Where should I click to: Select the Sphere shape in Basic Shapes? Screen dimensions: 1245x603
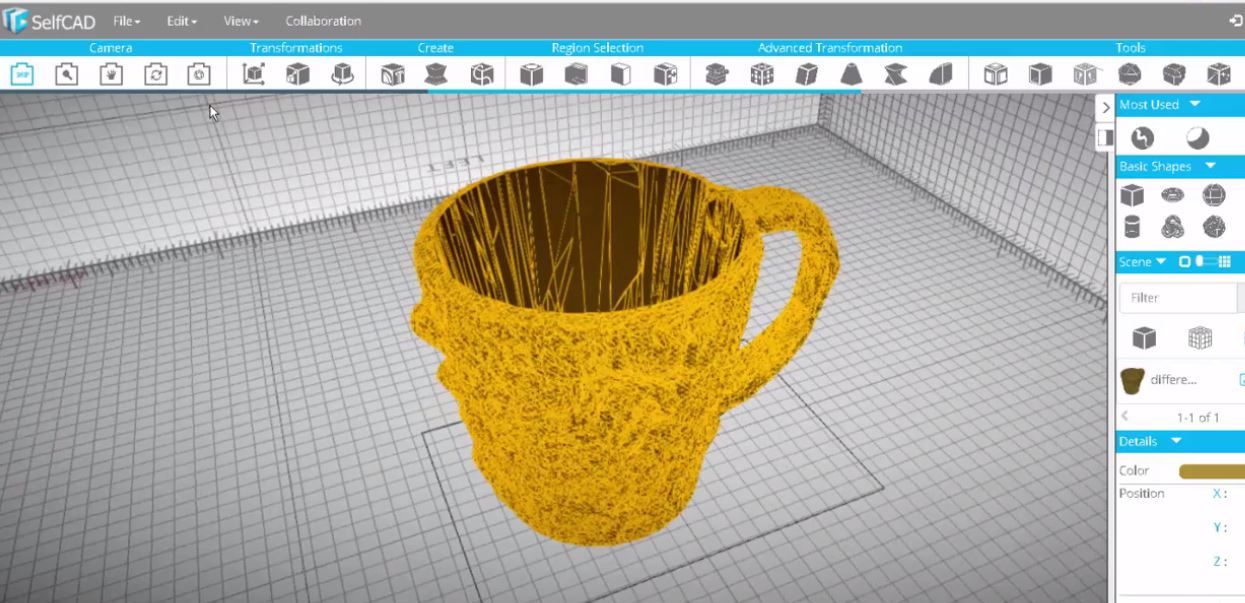1213,194
